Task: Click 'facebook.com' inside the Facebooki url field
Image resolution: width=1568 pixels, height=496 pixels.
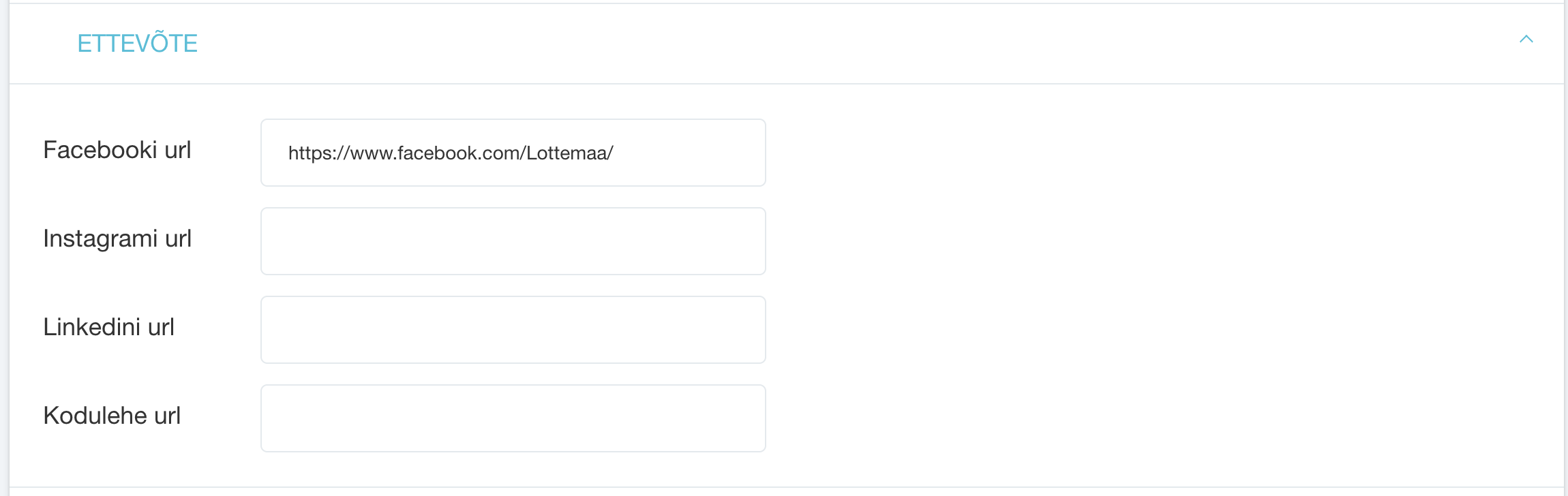Action: [458, 153]
